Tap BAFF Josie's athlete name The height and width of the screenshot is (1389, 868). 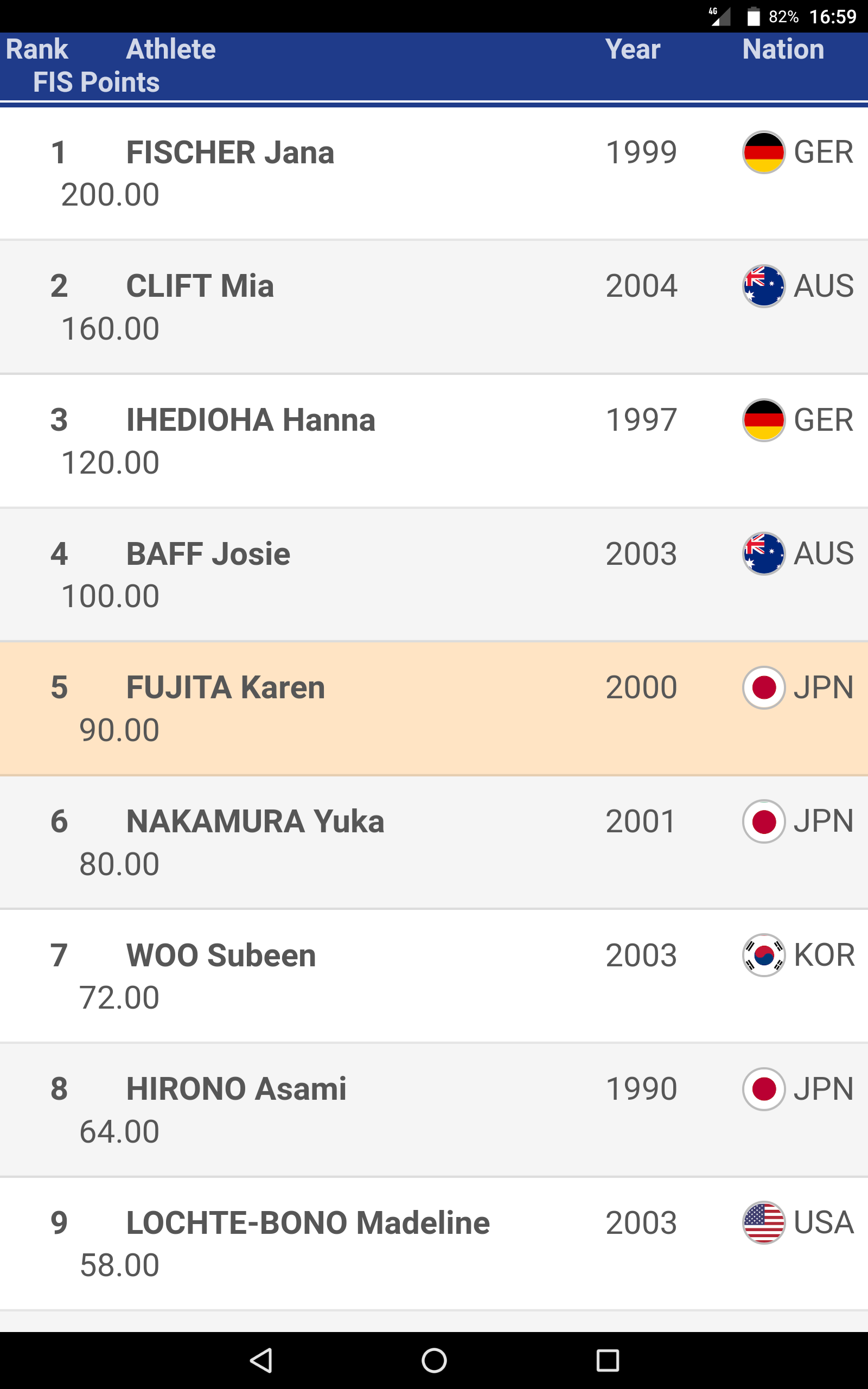click(208, 554)
